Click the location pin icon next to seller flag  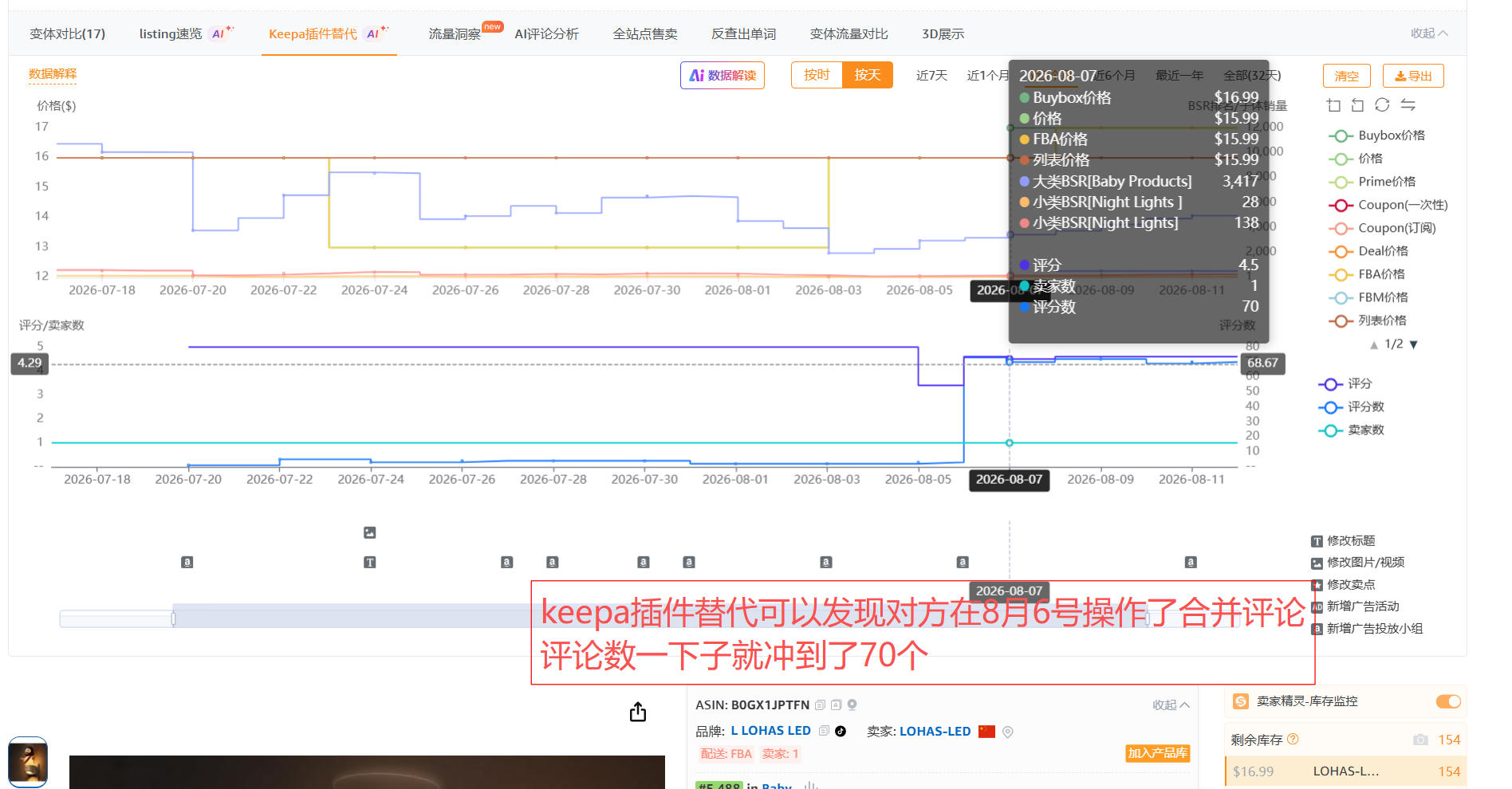(x=1008, y=732)
